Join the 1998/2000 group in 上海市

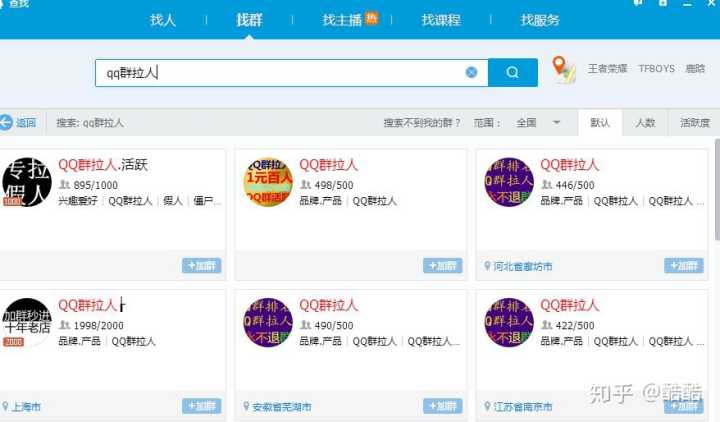point(202,406)
